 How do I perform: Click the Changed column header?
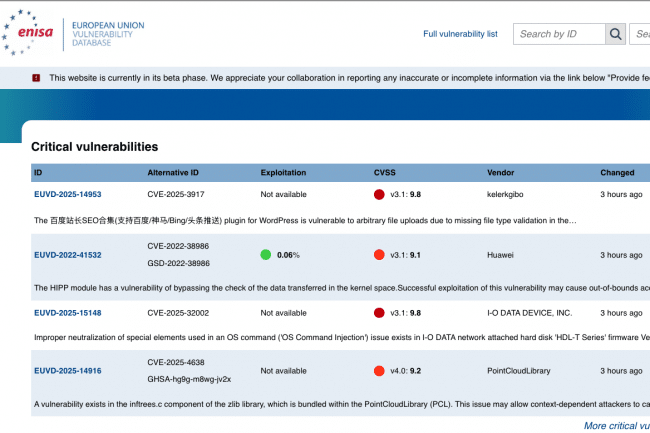[x=617, y=173]
